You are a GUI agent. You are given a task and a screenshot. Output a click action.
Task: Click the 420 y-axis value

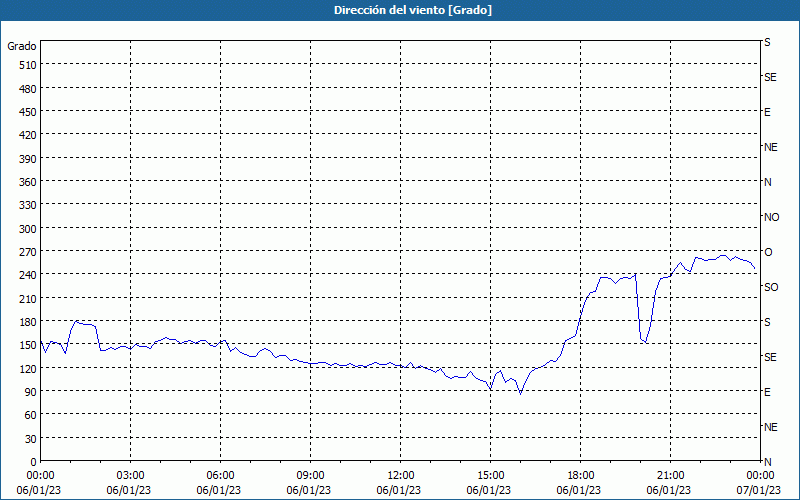[x=29, y=135]
